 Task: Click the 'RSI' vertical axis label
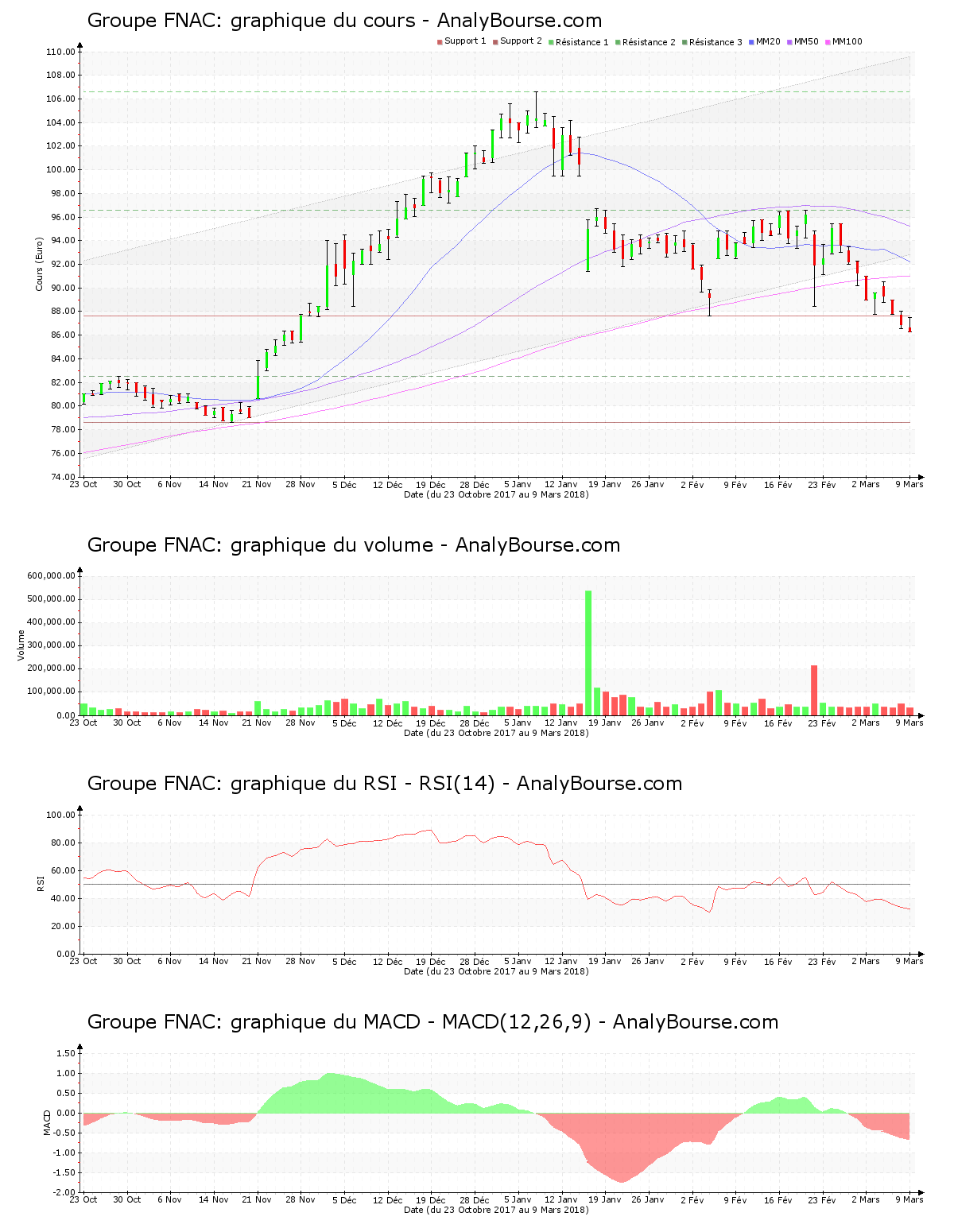(x=39, y=883)
